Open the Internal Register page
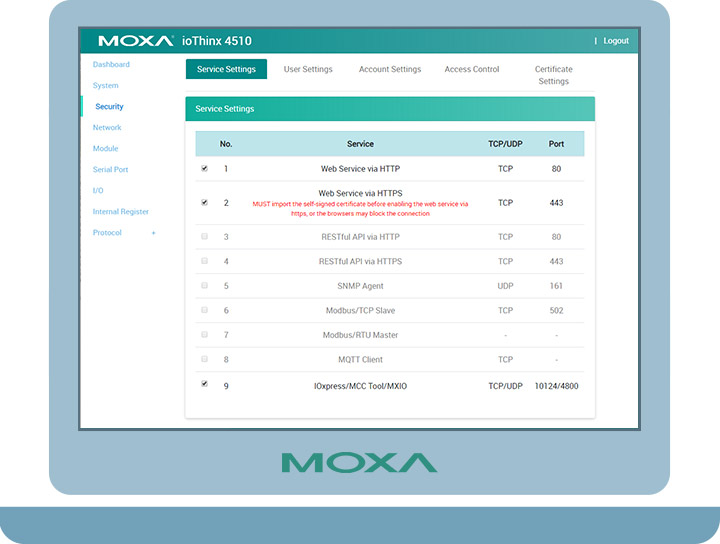720x544 pixels. [x=121, y=212]
